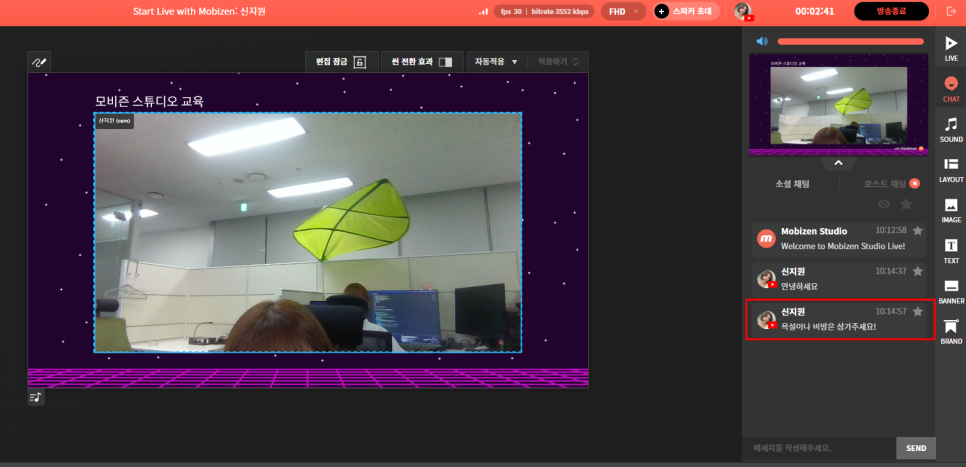Viewport: 966px width, 467px height.
Task: Switch to the 소셜 채팅 tab
Action: click(792, 184)
